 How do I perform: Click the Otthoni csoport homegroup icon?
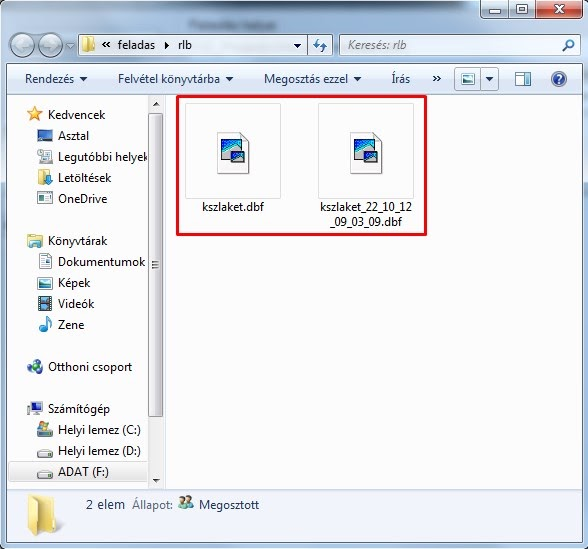pyautogui.click(x=34, y=367)
